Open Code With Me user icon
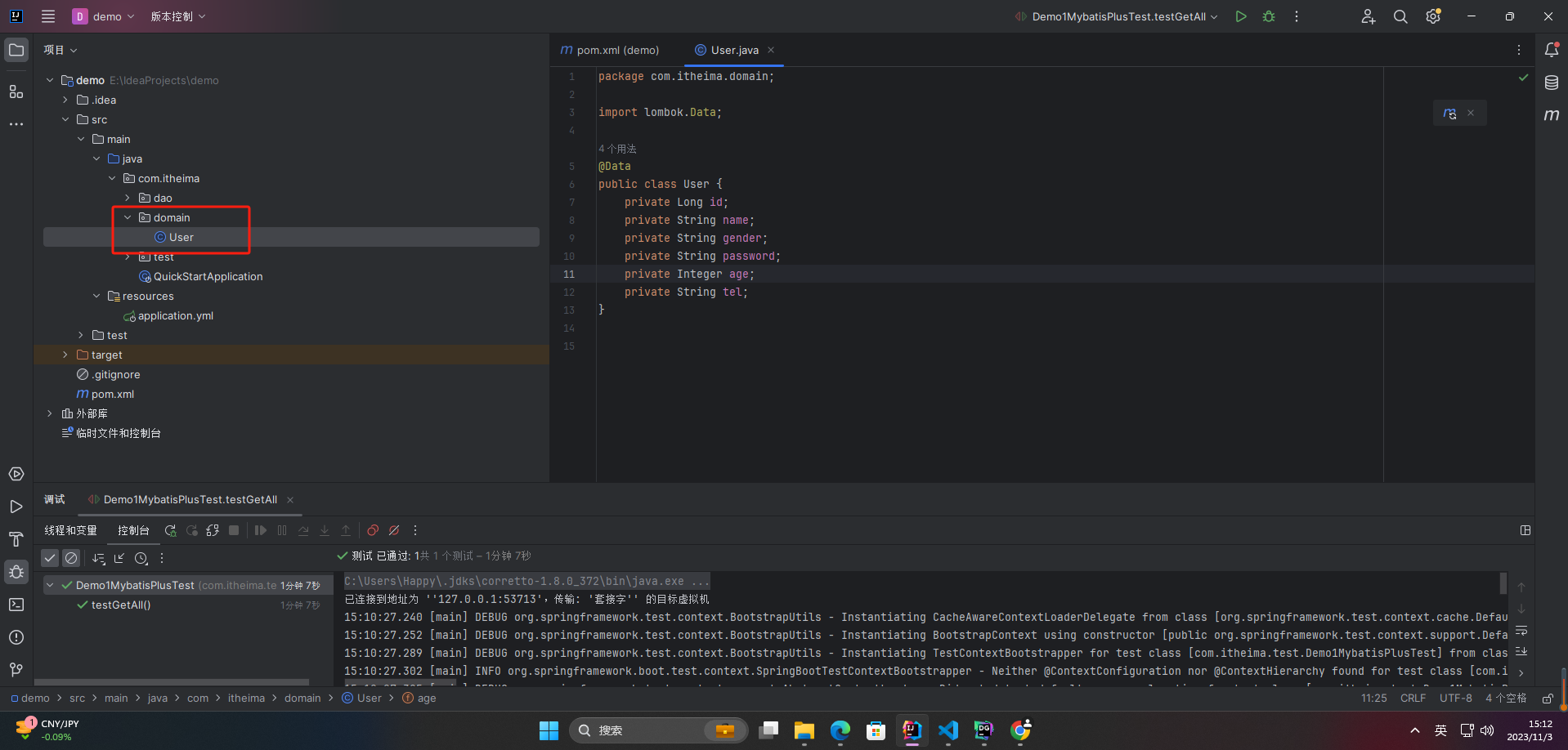Image resolution: width=1568 pixels, height=750 pixels. click(x=1368, y=16)
